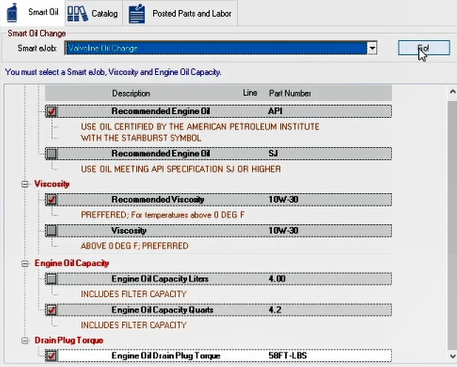Uncheck Engine Oil Capacity Quarts box
457x367 pixels.
pyautogui.click(x=51, y=310)
